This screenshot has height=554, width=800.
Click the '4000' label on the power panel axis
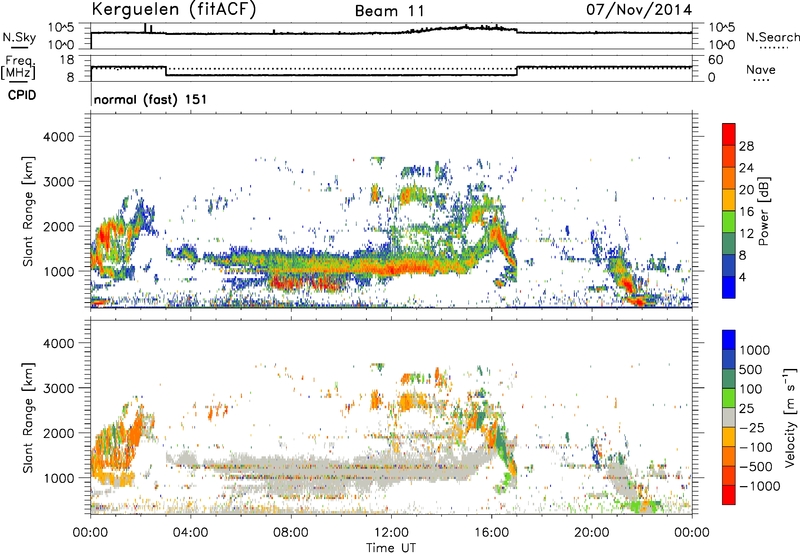[x=58, y=137]
